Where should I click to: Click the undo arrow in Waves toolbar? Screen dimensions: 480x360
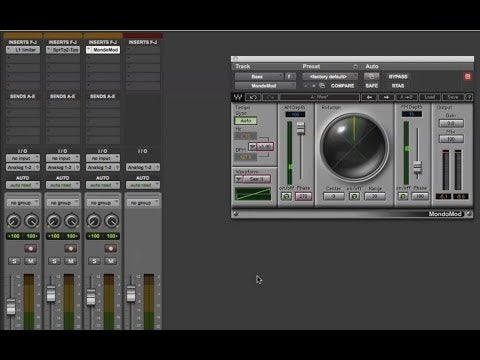click(253, 97)
